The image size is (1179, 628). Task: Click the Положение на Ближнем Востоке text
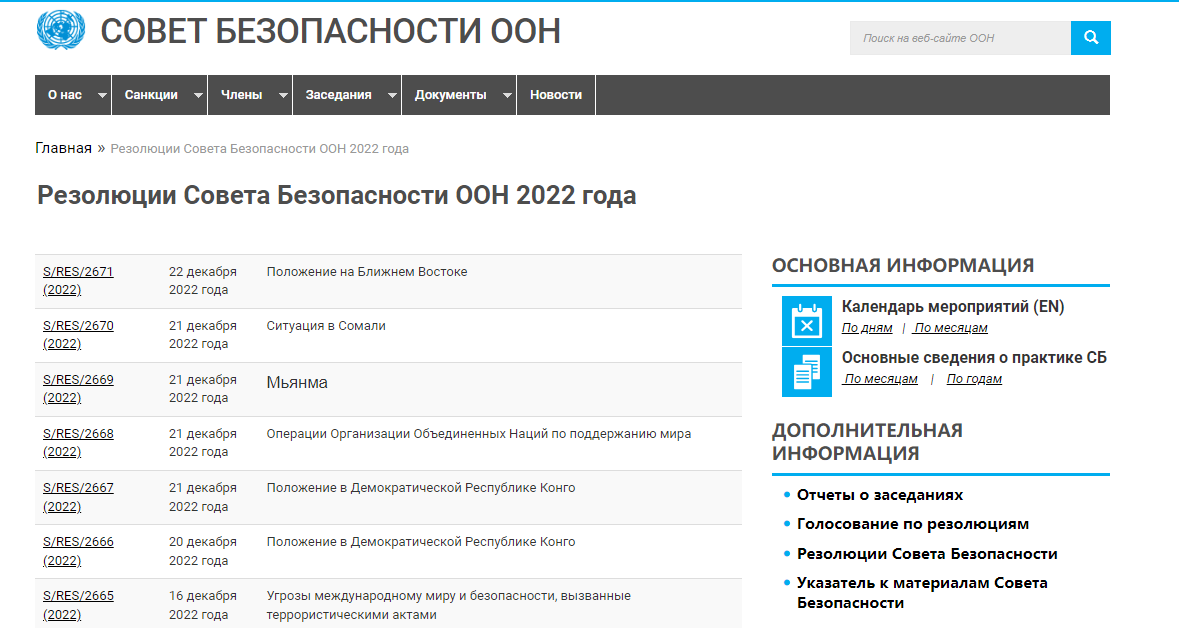point(367,272)
